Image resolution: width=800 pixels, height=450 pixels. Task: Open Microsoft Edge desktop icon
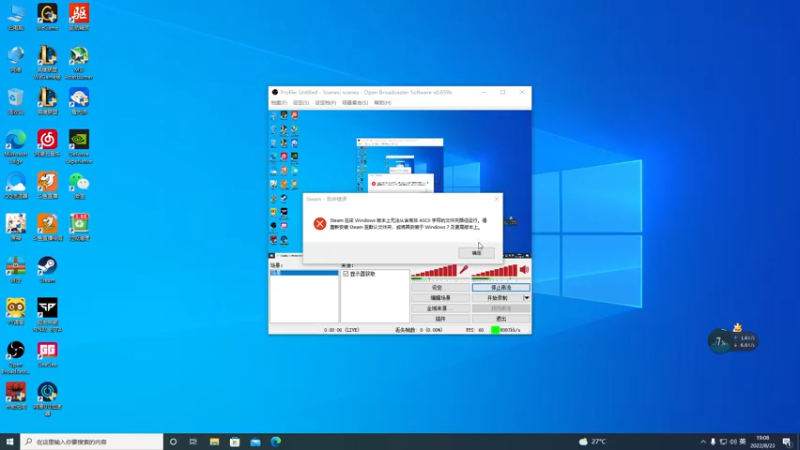[16, 147]
